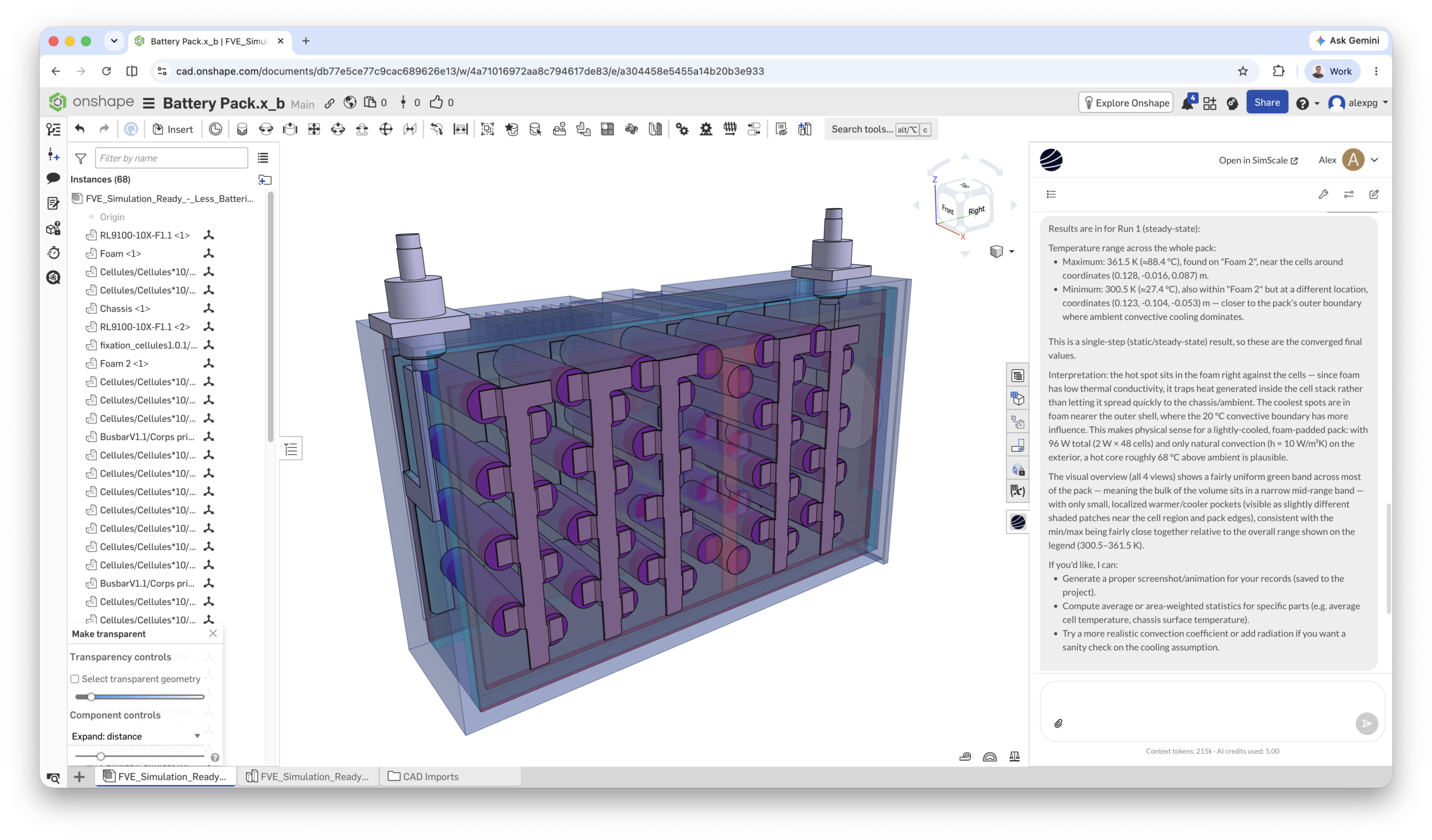Select the Fastened mate tool
The width and height of the screenshot is (1432, 840).
(242, 129)
